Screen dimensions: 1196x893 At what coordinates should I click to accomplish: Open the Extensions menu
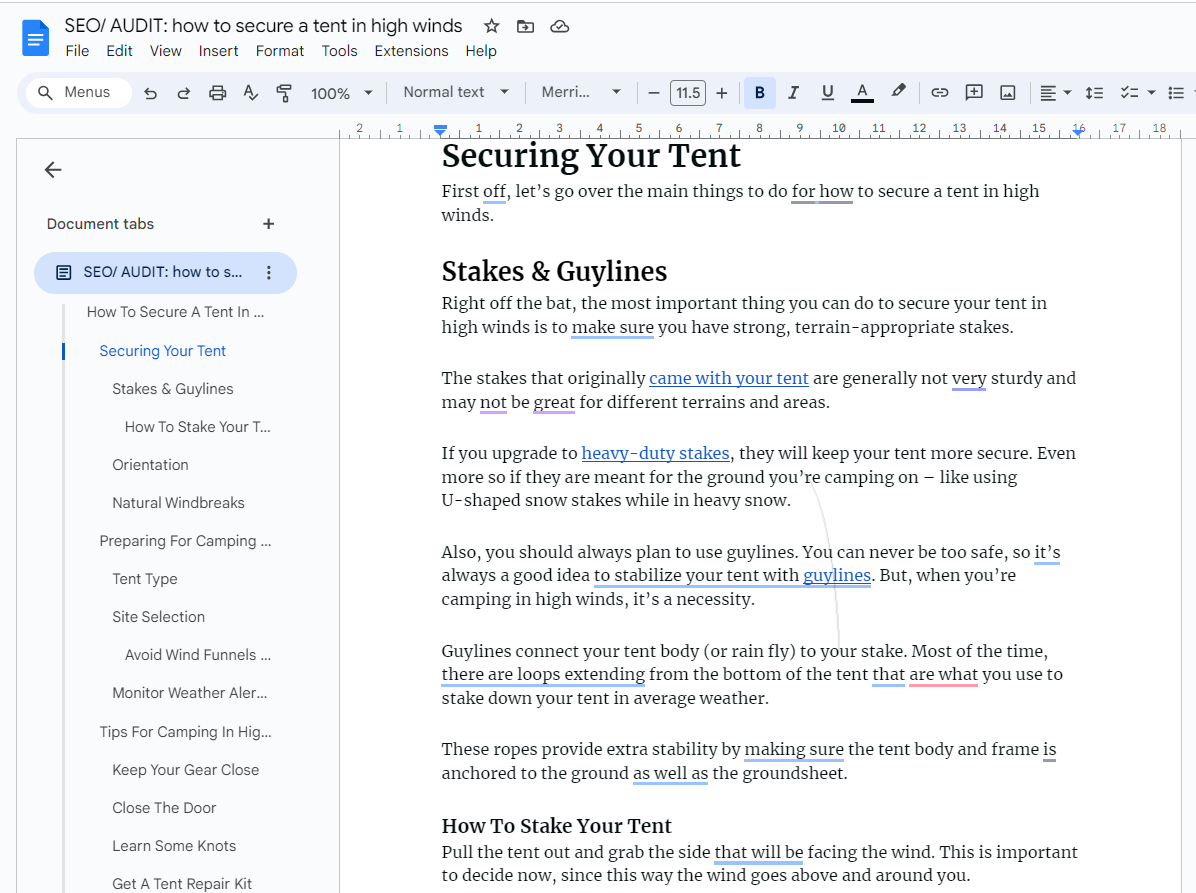pyautogui.click(x=411, y=51)
